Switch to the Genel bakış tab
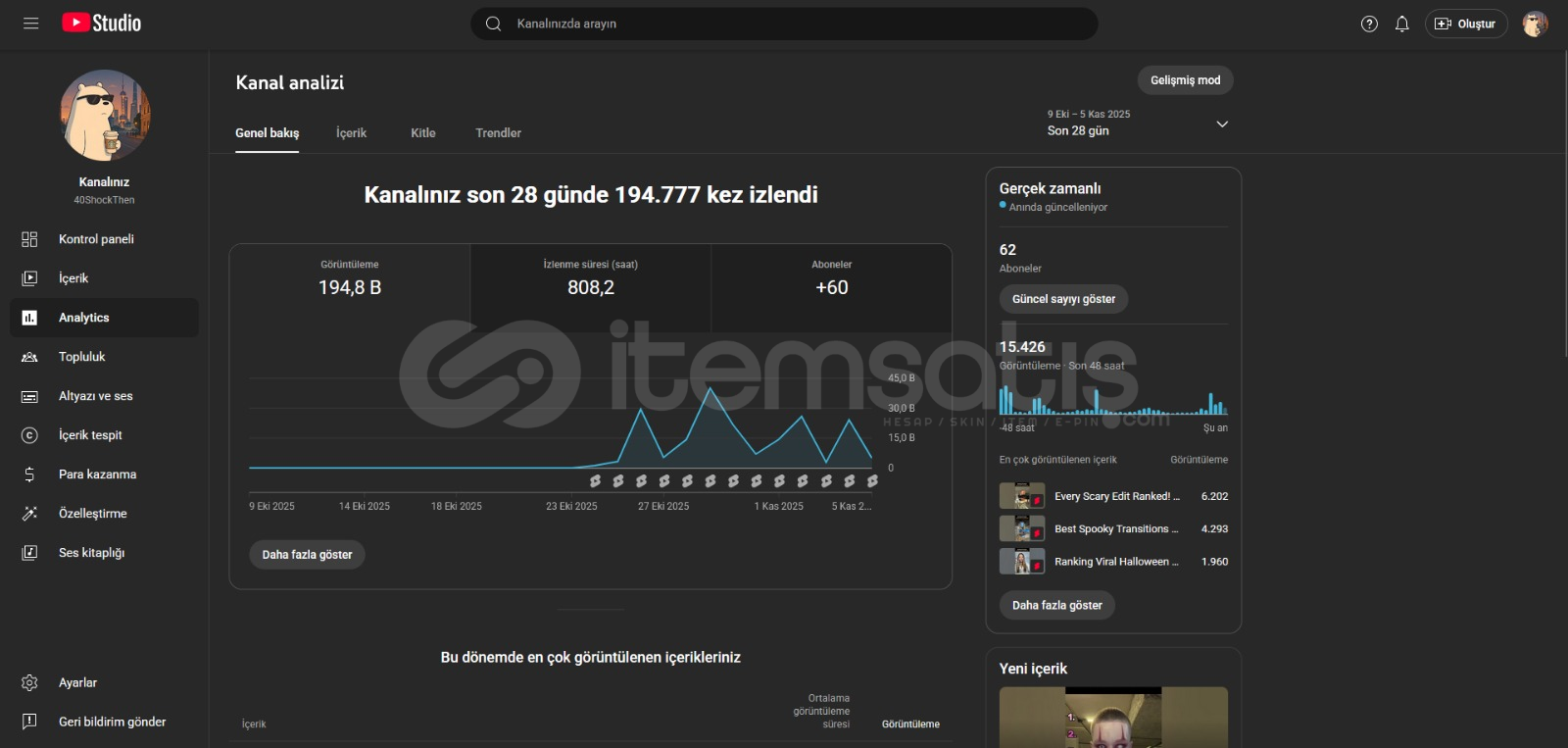Screen dimensions: 1568x748 [x=268, y=133]
